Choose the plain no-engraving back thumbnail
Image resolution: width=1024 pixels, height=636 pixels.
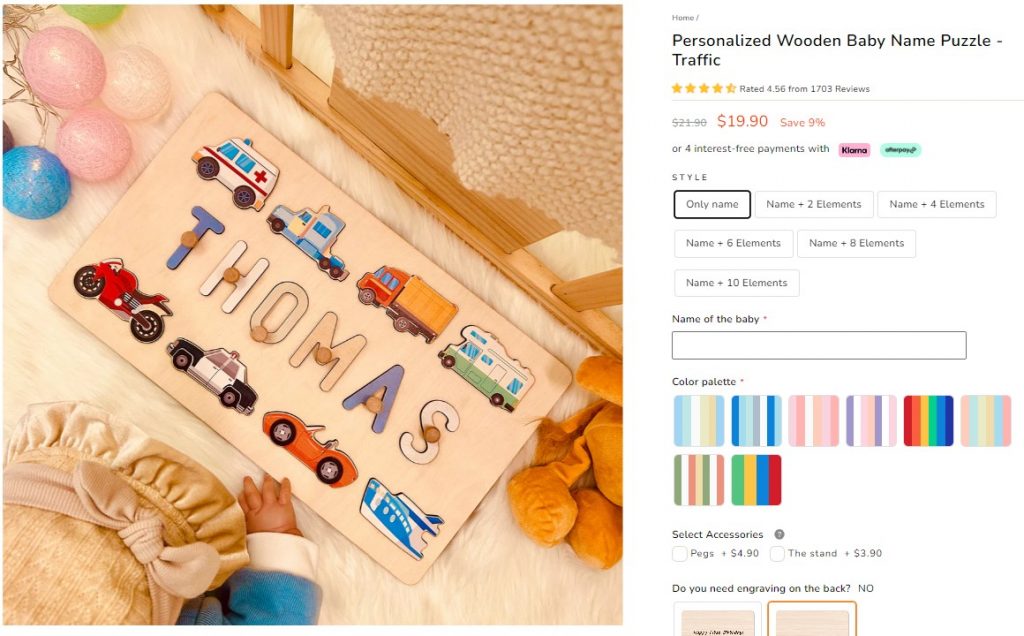point(812,620)
